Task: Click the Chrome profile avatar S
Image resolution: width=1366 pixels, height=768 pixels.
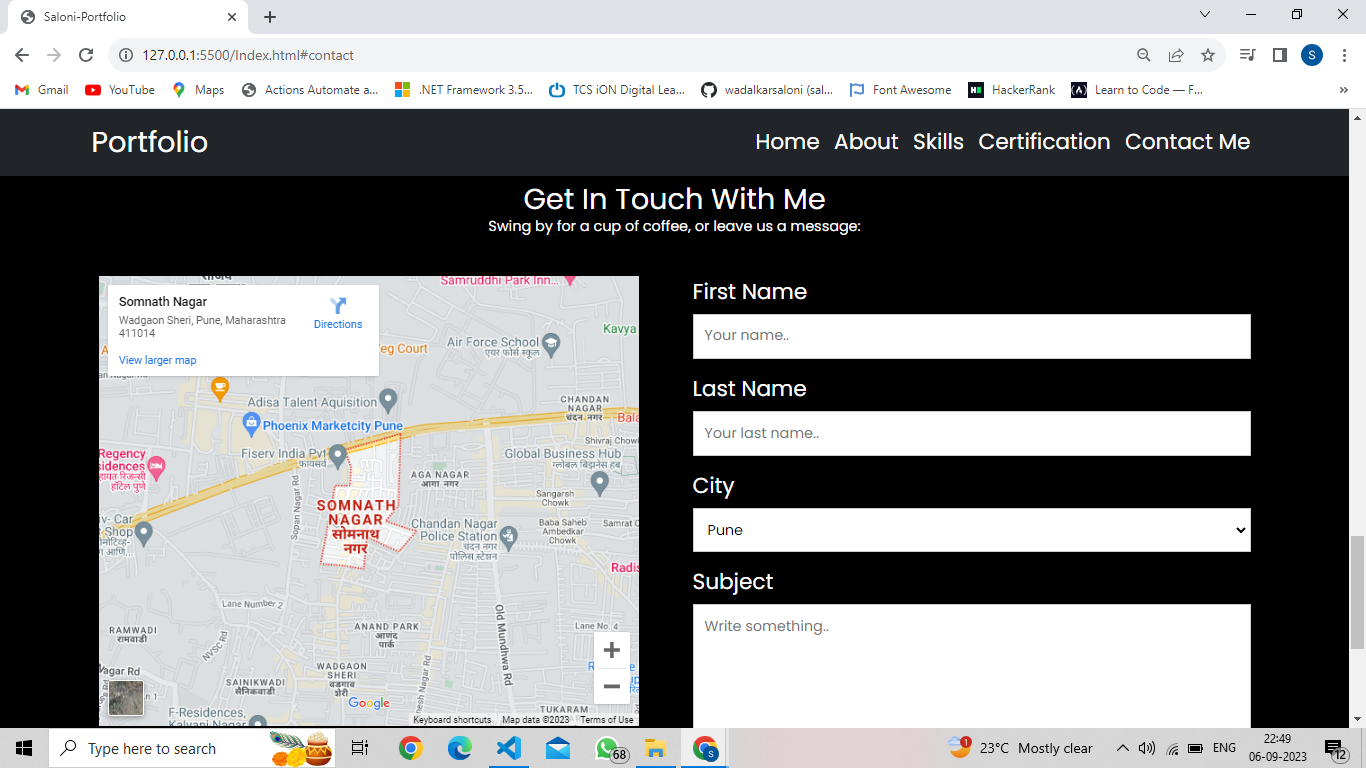Action: pos(1311,57)
